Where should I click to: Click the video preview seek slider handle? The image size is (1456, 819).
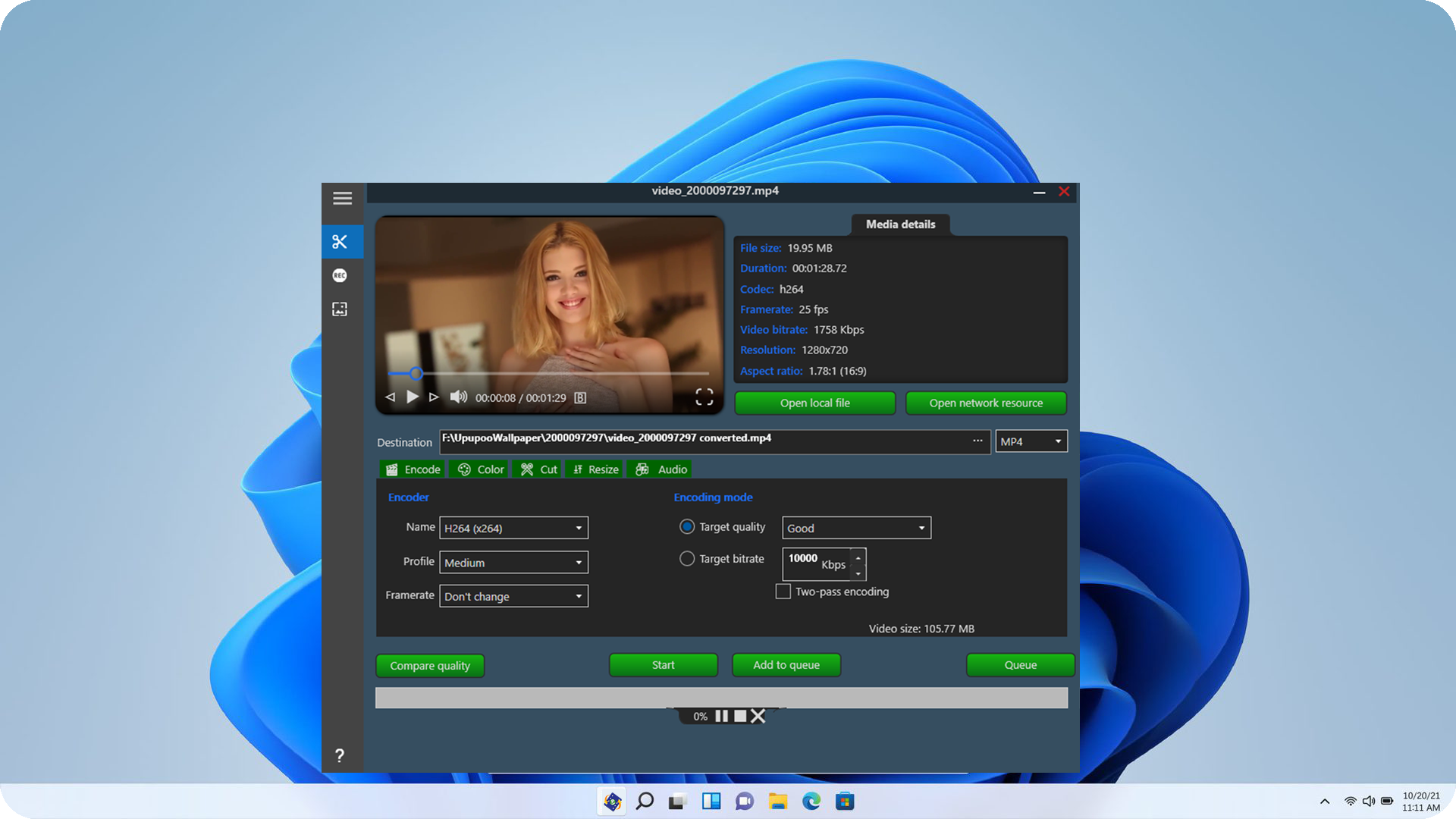coord(416,373)
